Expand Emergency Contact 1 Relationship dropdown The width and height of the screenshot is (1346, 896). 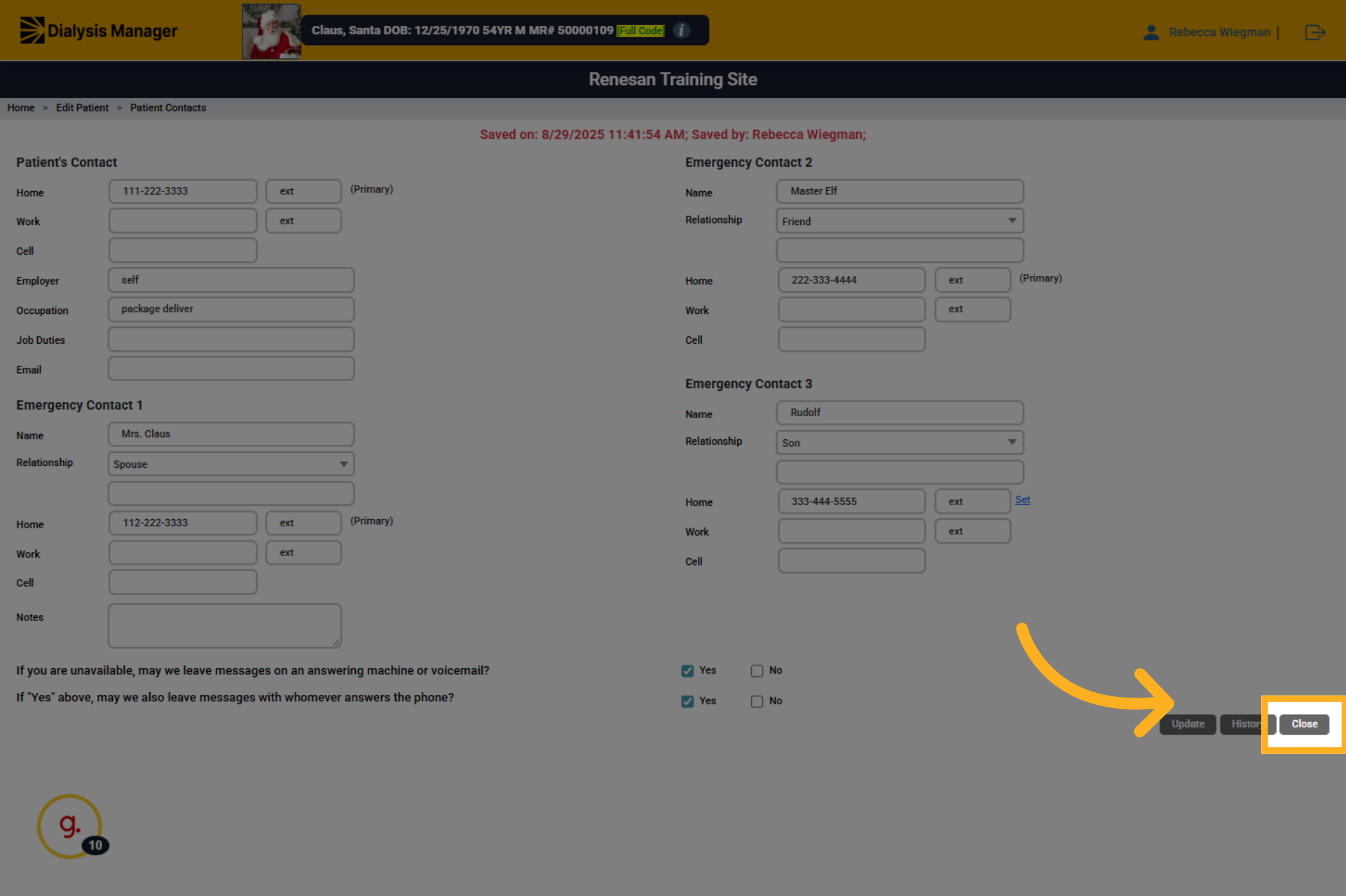[231, 464]
